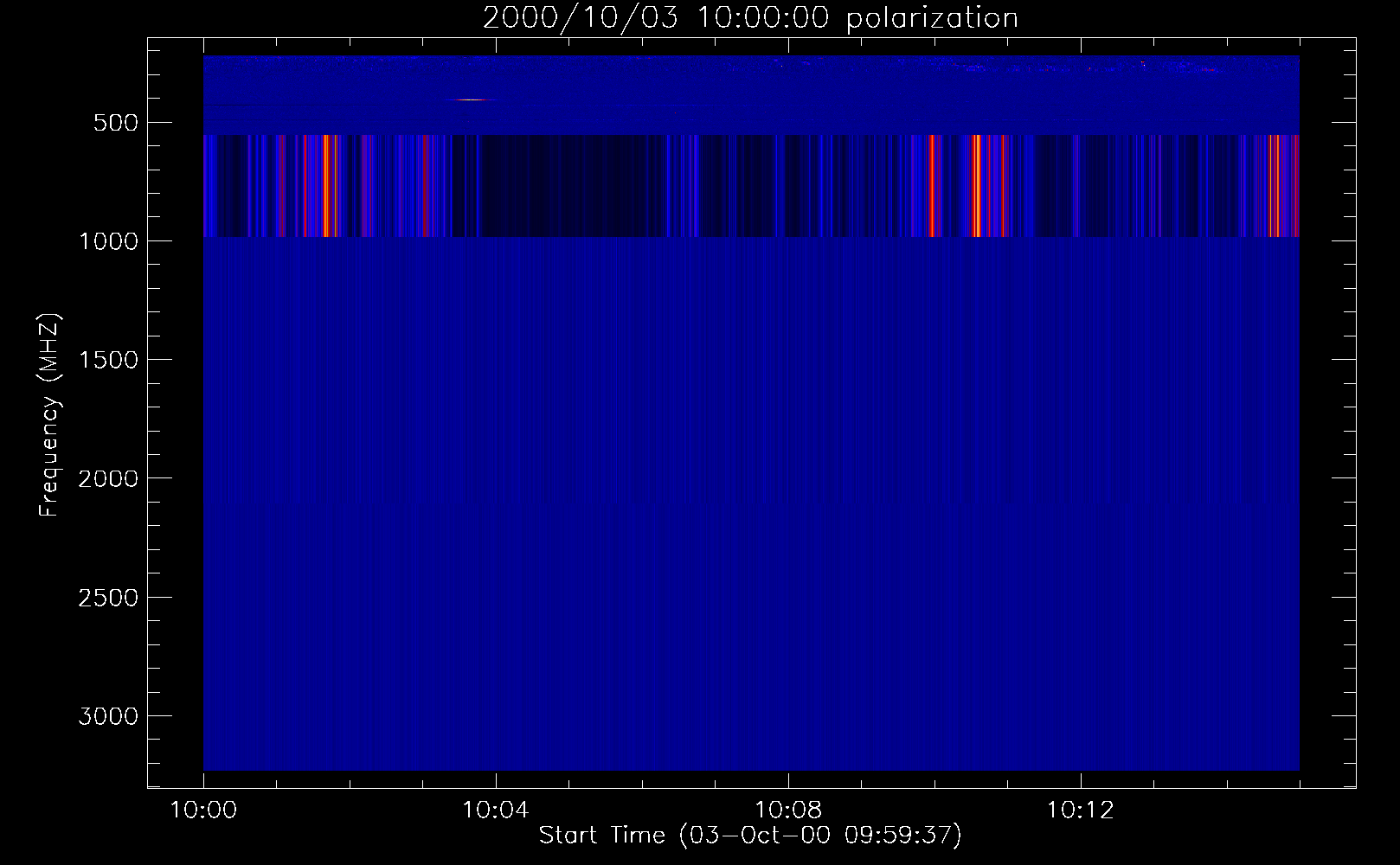Select the 'Frequency (MHZ)' axis label
This screenshot has width=1400, height=865.
tap(50, 415)
